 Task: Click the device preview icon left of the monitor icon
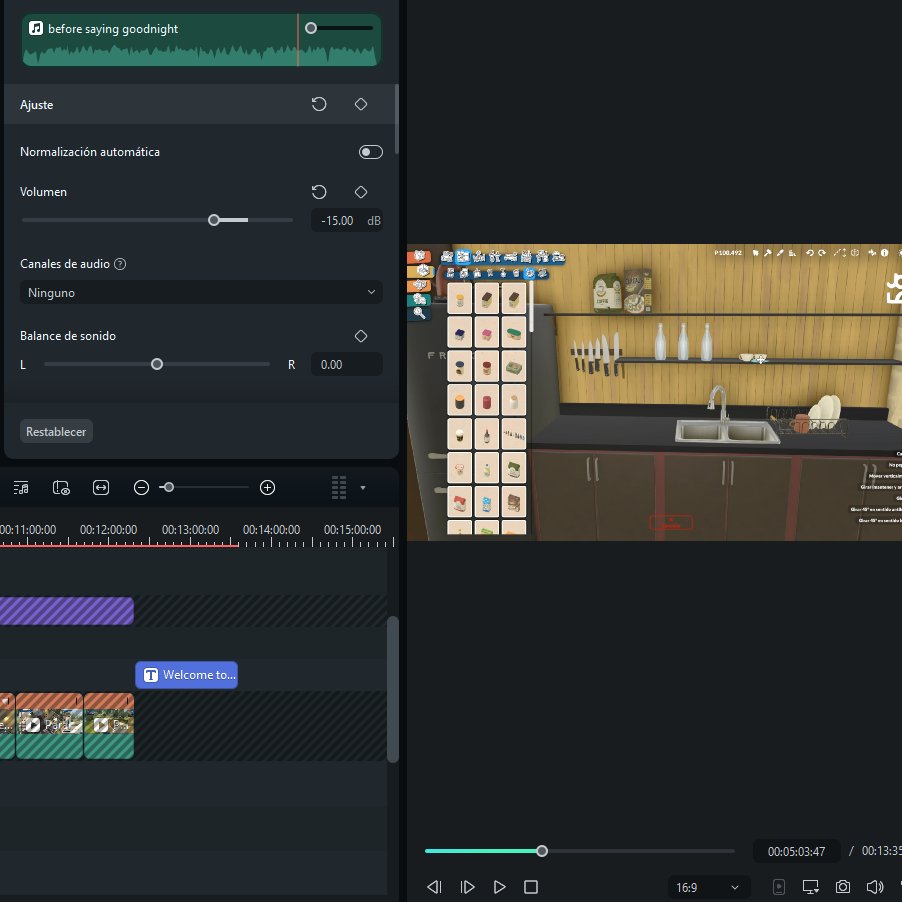point(779,887)
